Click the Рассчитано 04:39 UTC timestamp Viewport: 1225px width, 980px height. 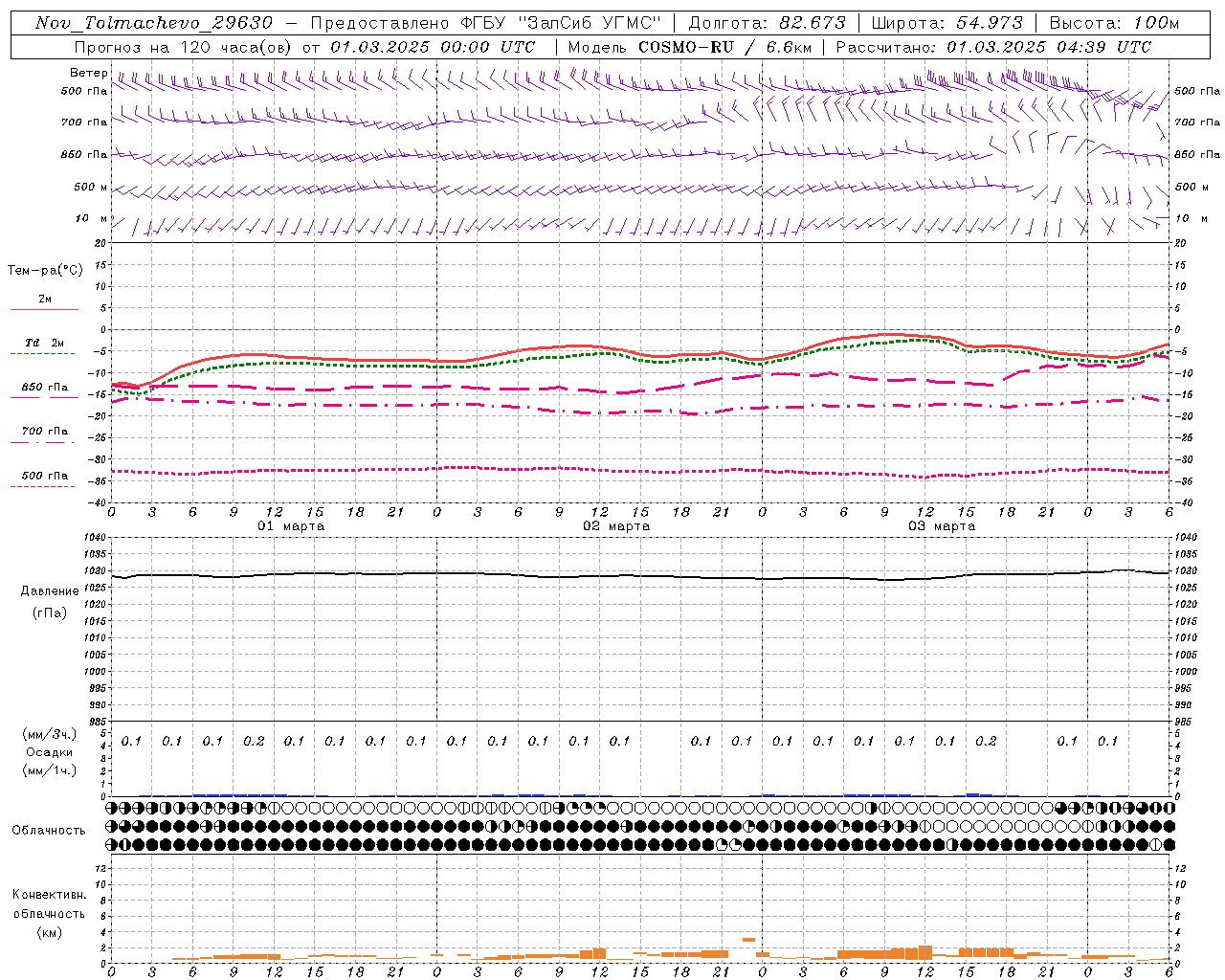click(x=993, y=47)
